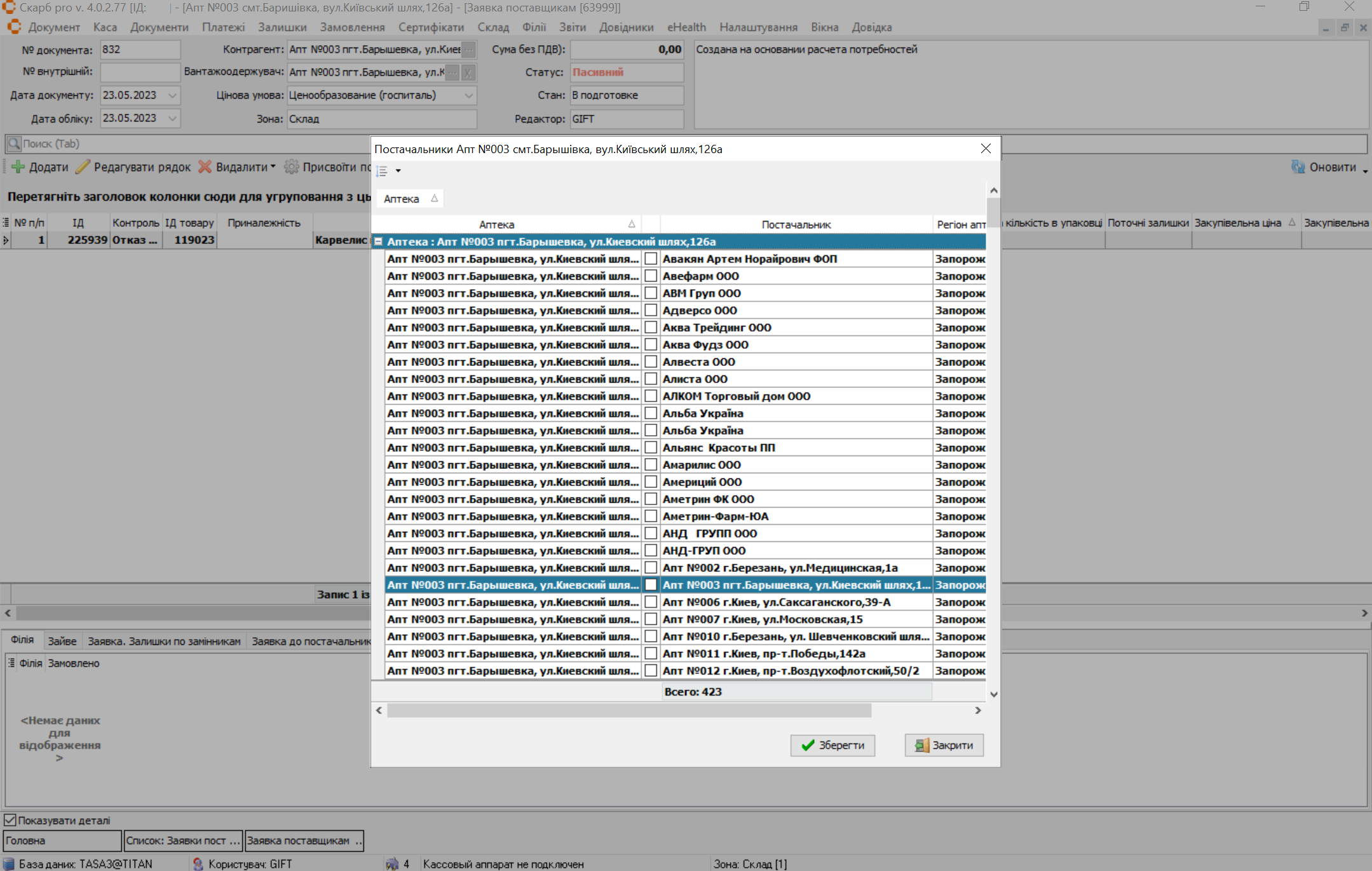This screenshot has width=1372, height=871.
Task: Click the search magnifier icon
Action: pyautogui.click(x=14, y=144)
